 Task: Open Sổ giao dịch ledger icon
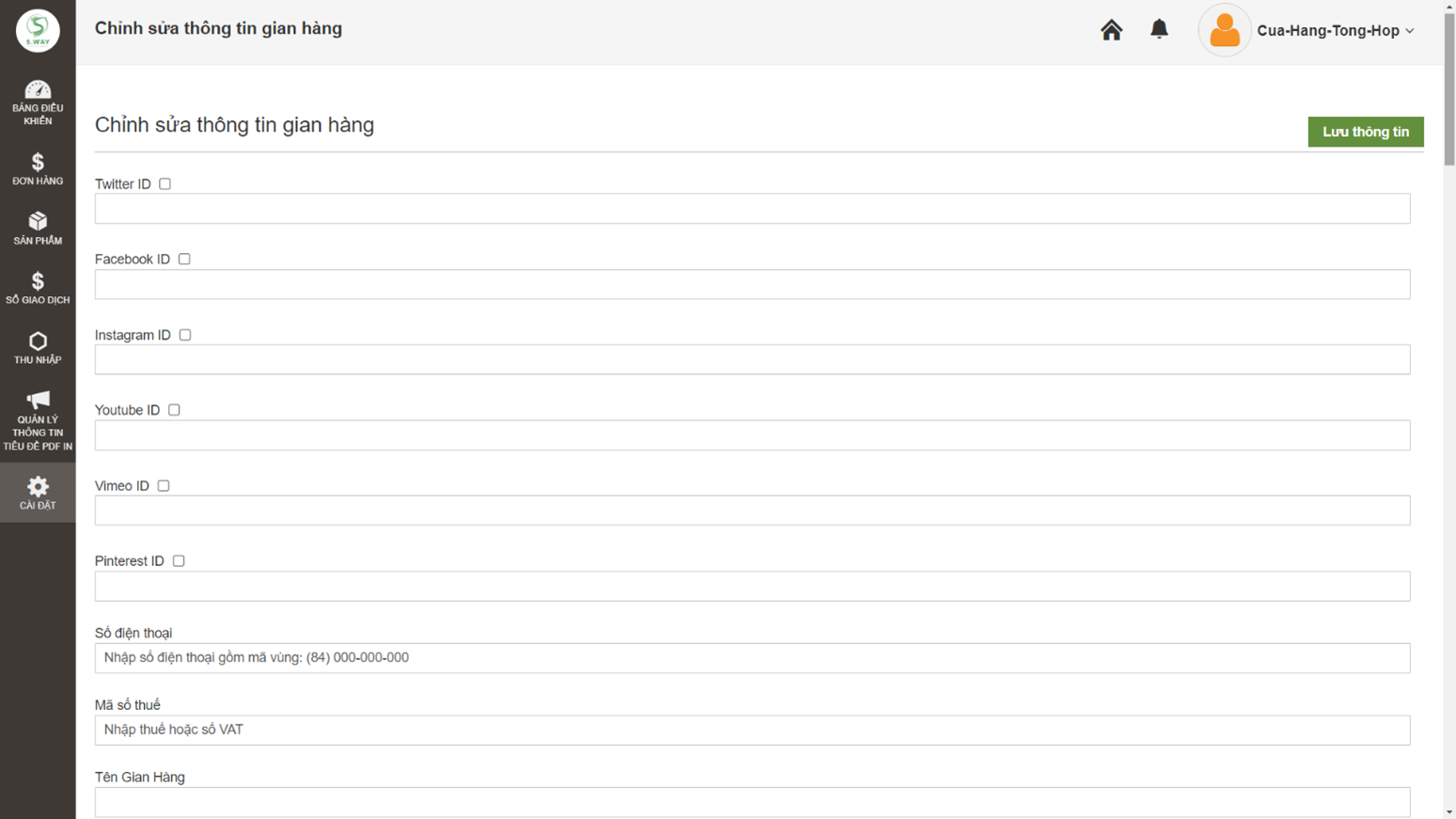(38, 281)
